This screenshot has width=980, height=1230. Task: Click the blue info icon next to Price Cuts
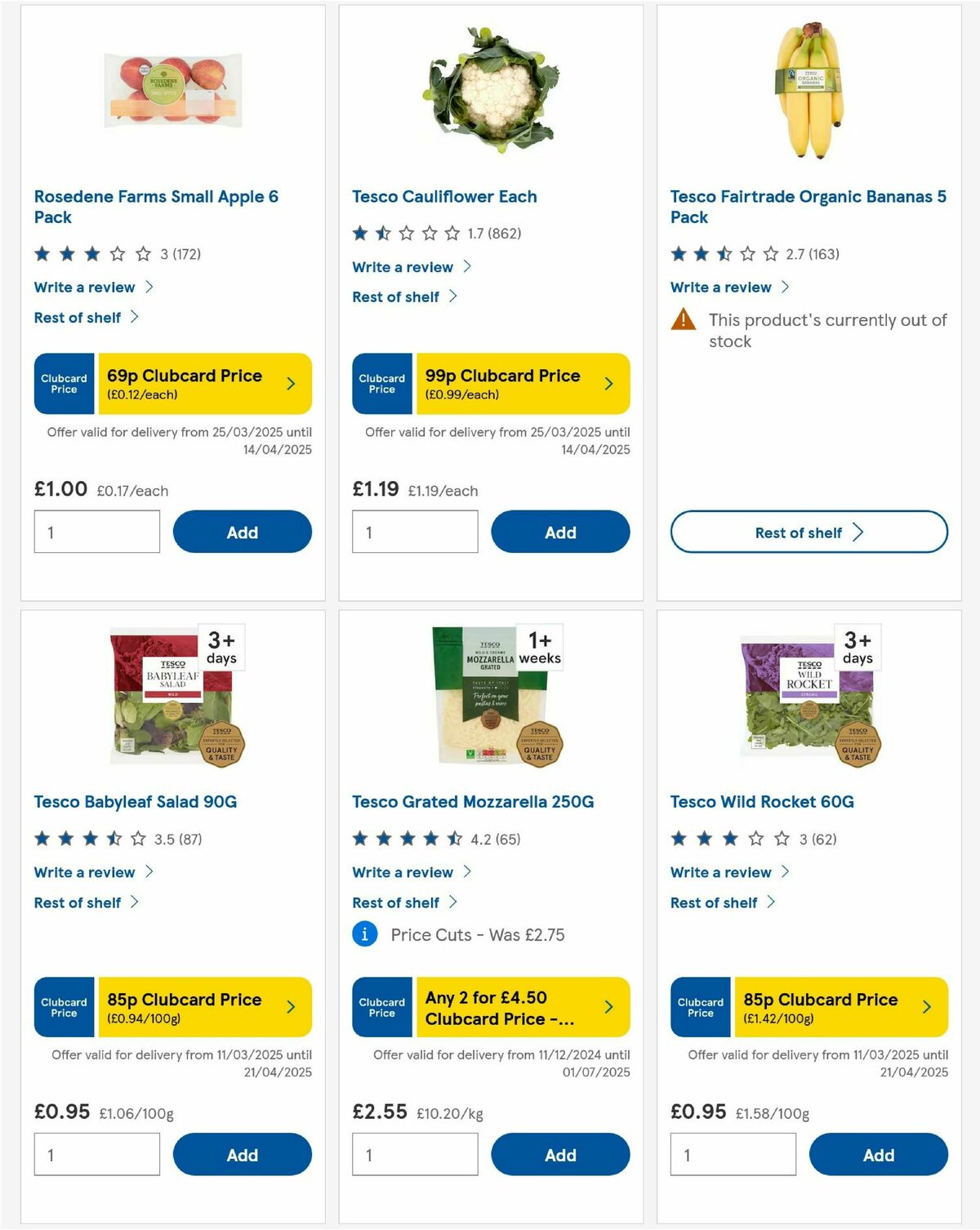click(x=364, y=934)
